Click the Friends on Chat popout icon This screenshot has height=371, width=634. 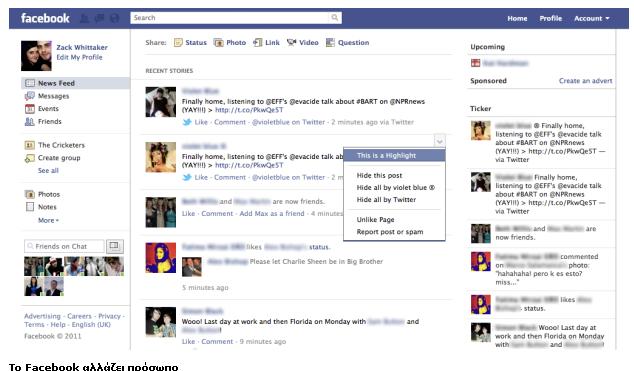point(115,246)
